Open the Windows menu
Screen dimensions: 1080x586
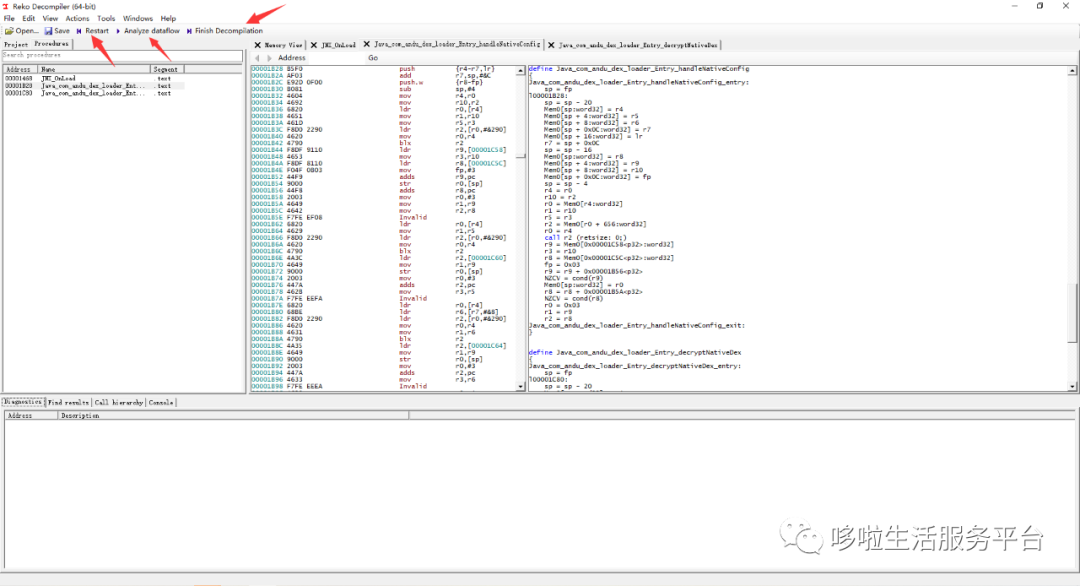(138, 19)
